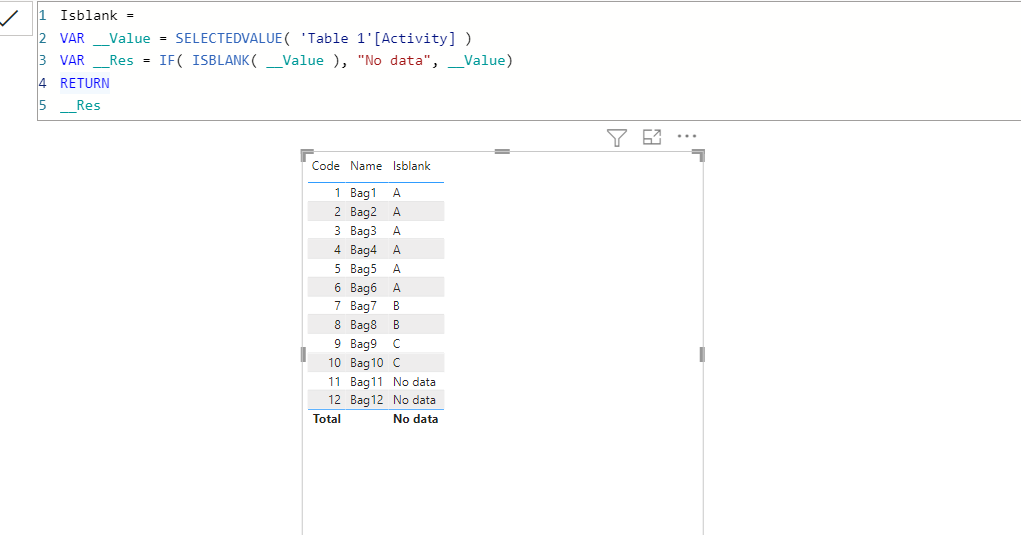The image size is (1021, 535).
Task: Click the __Res on line 5
Action: [81, 105]
